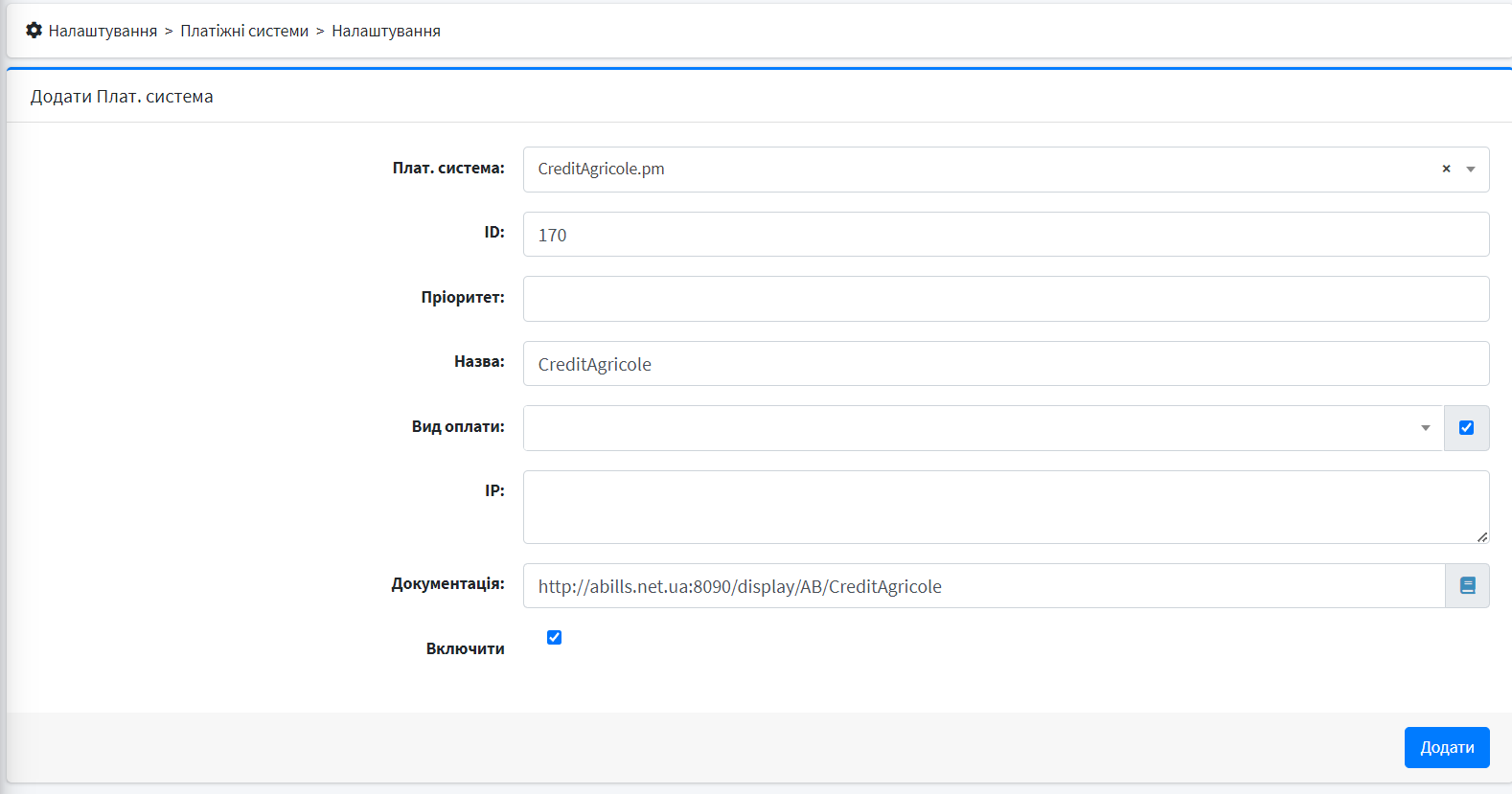
Task: Click inside the IP text area
Action: pos(1006,507)
